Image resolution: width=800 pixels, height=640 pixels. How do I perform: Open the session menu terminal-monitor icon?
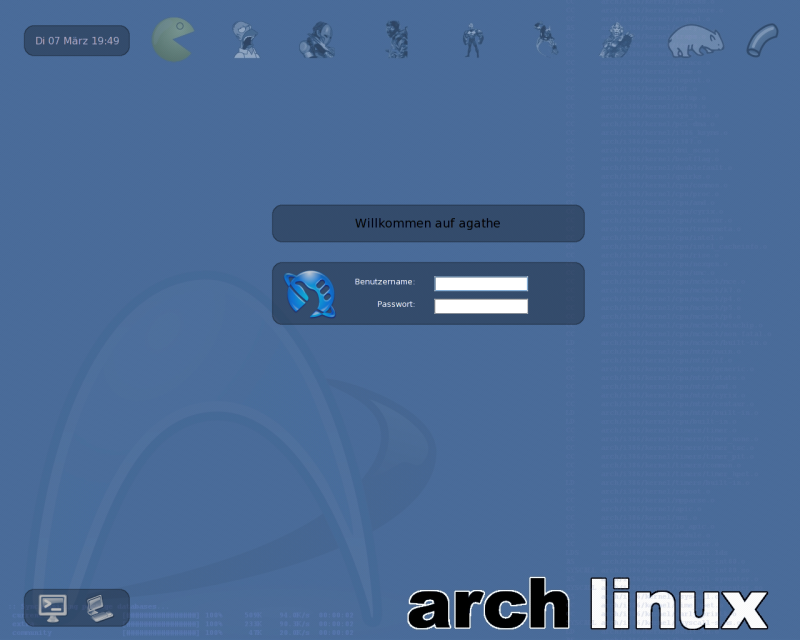[x=53, y=608]
